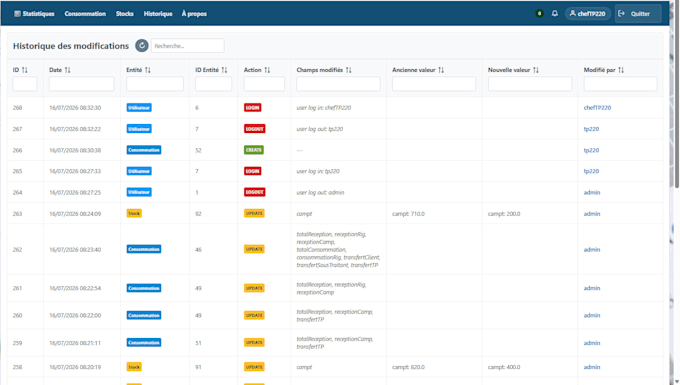The height and width of the screenshot is (385, 680).
Task: Click the Utilisateur badge in row 264
Action: [139, 192]
